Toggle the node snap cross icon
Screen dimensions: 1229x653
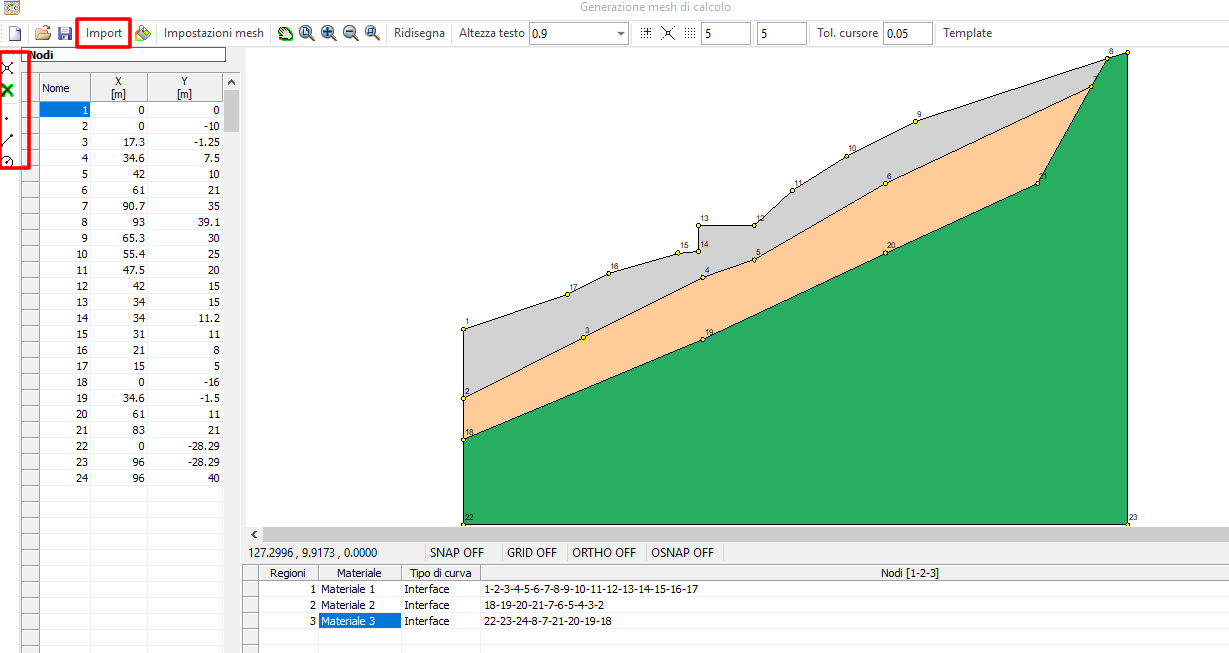pyautogui.click(x=668, y=33)
